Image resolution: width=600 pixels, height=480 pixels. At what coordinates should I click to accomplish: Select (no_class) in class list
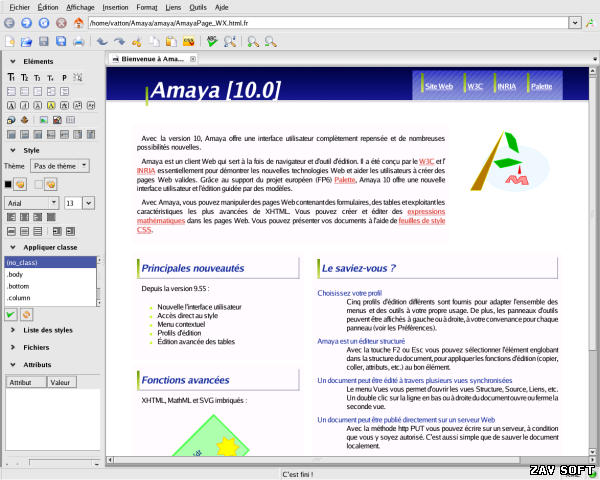coord(51,262)
